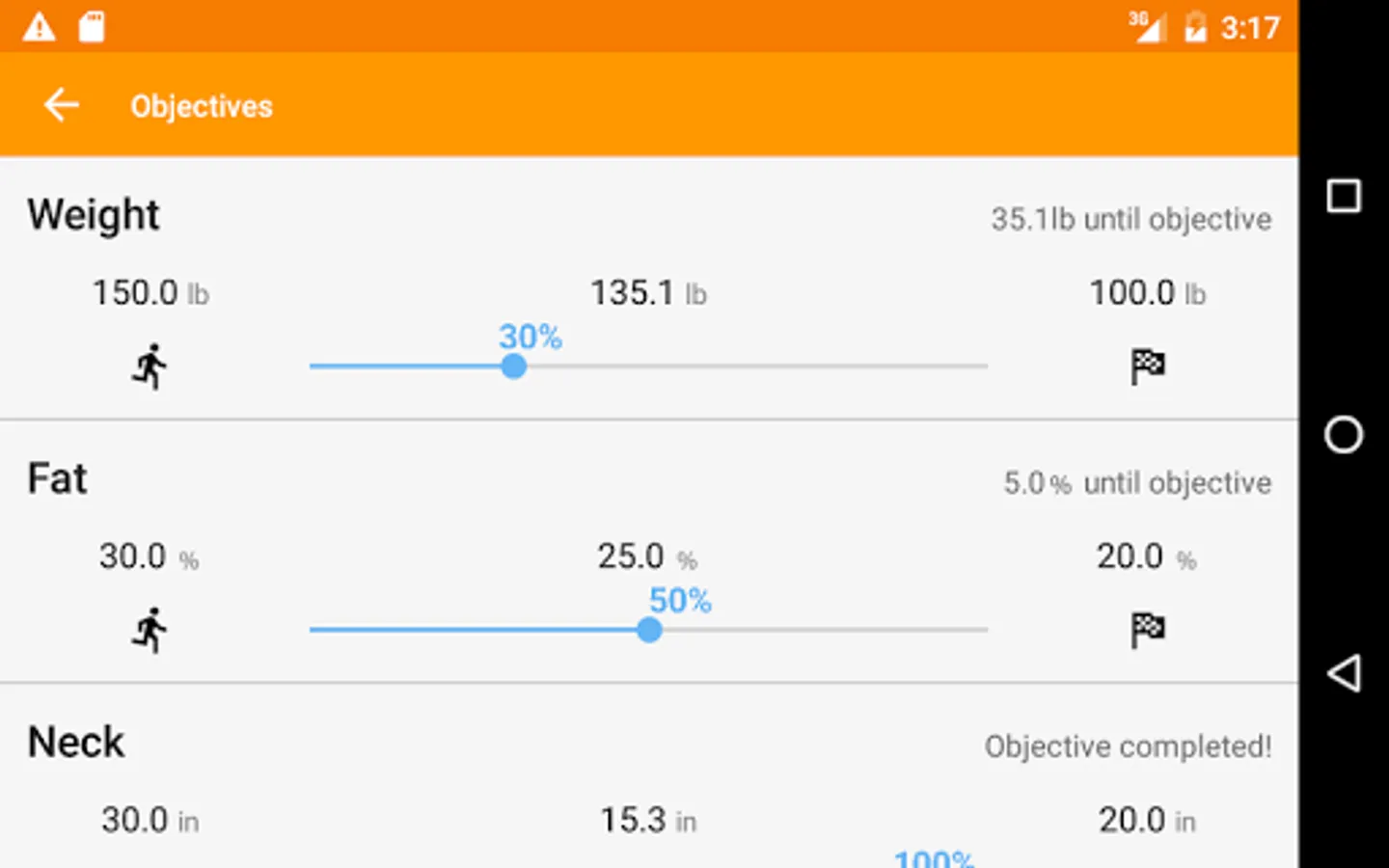This screenshot has width=1389, height=868.
Task: Tap the Weight checkered goal flag
Action: [1148, 366]
